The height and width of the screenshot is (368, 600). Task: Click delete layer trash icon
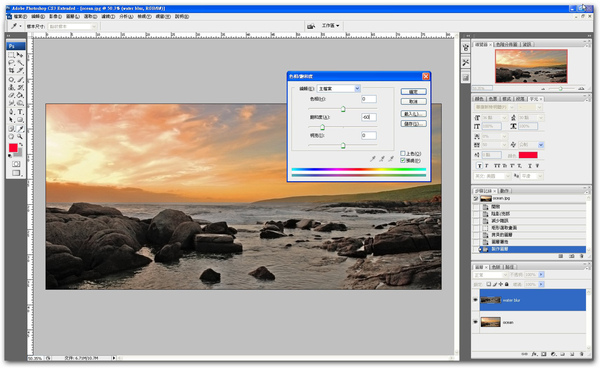pyautogui.click(x=582, y=354)
